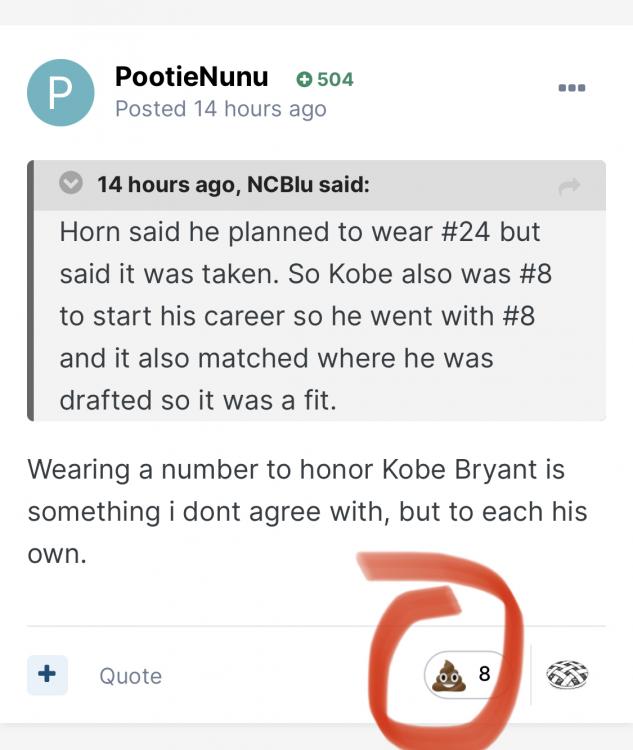
Task: Click PootieNunu's round "P" avatar
Action: click(61, 93)
